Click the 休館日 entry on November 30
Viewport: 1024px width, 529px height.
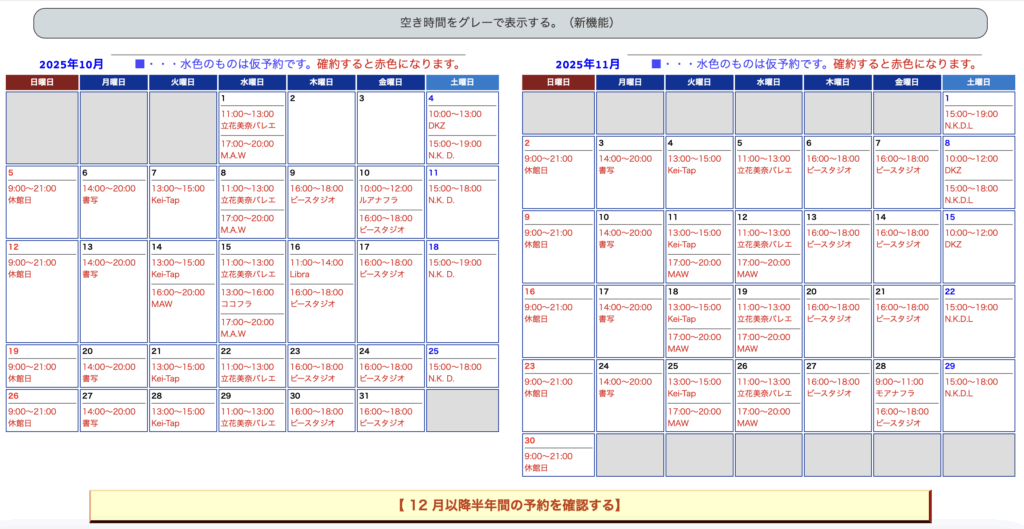(x=537, y=468)
